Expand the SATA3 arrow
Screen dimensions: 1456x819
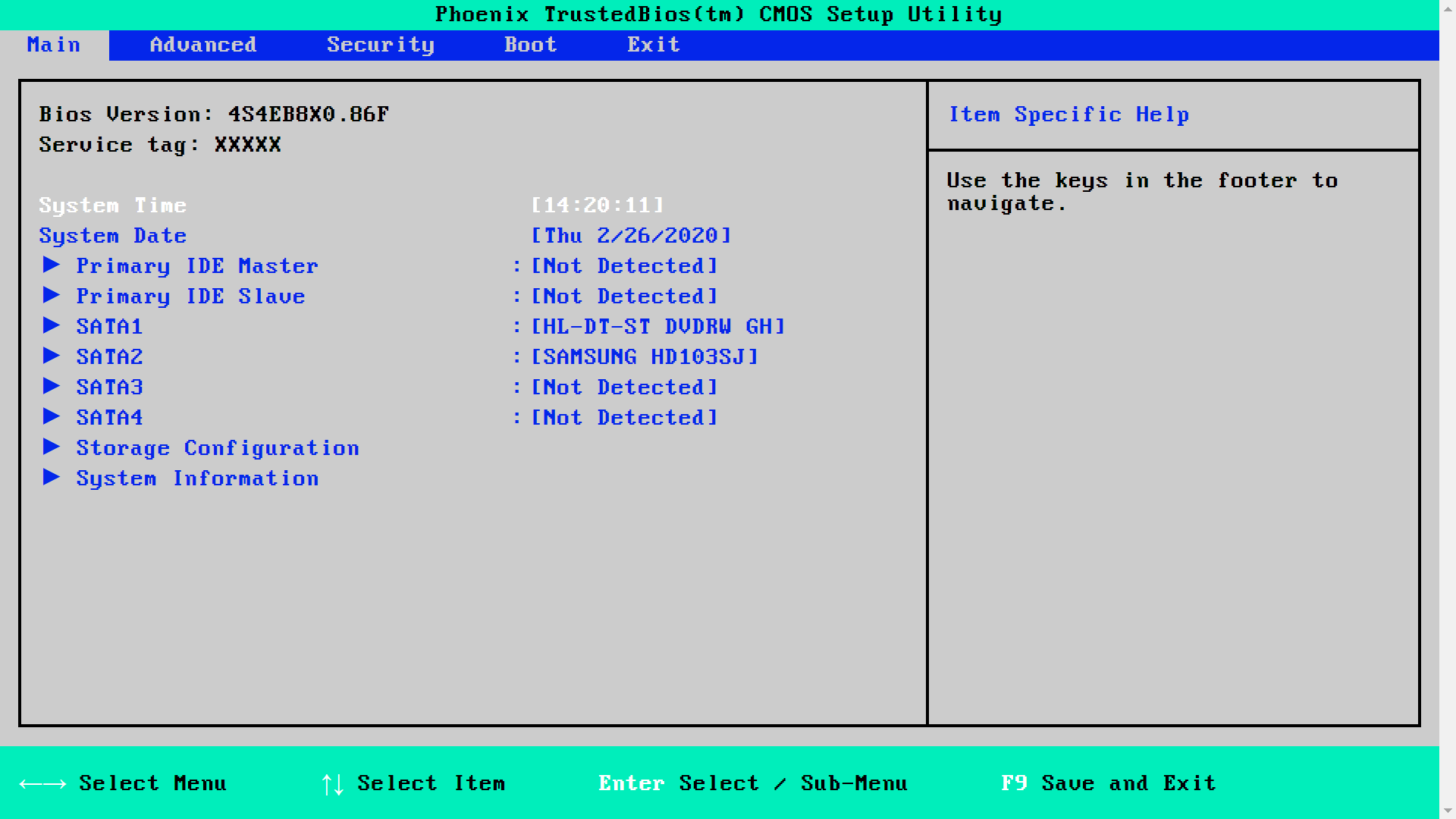(52, 386)
